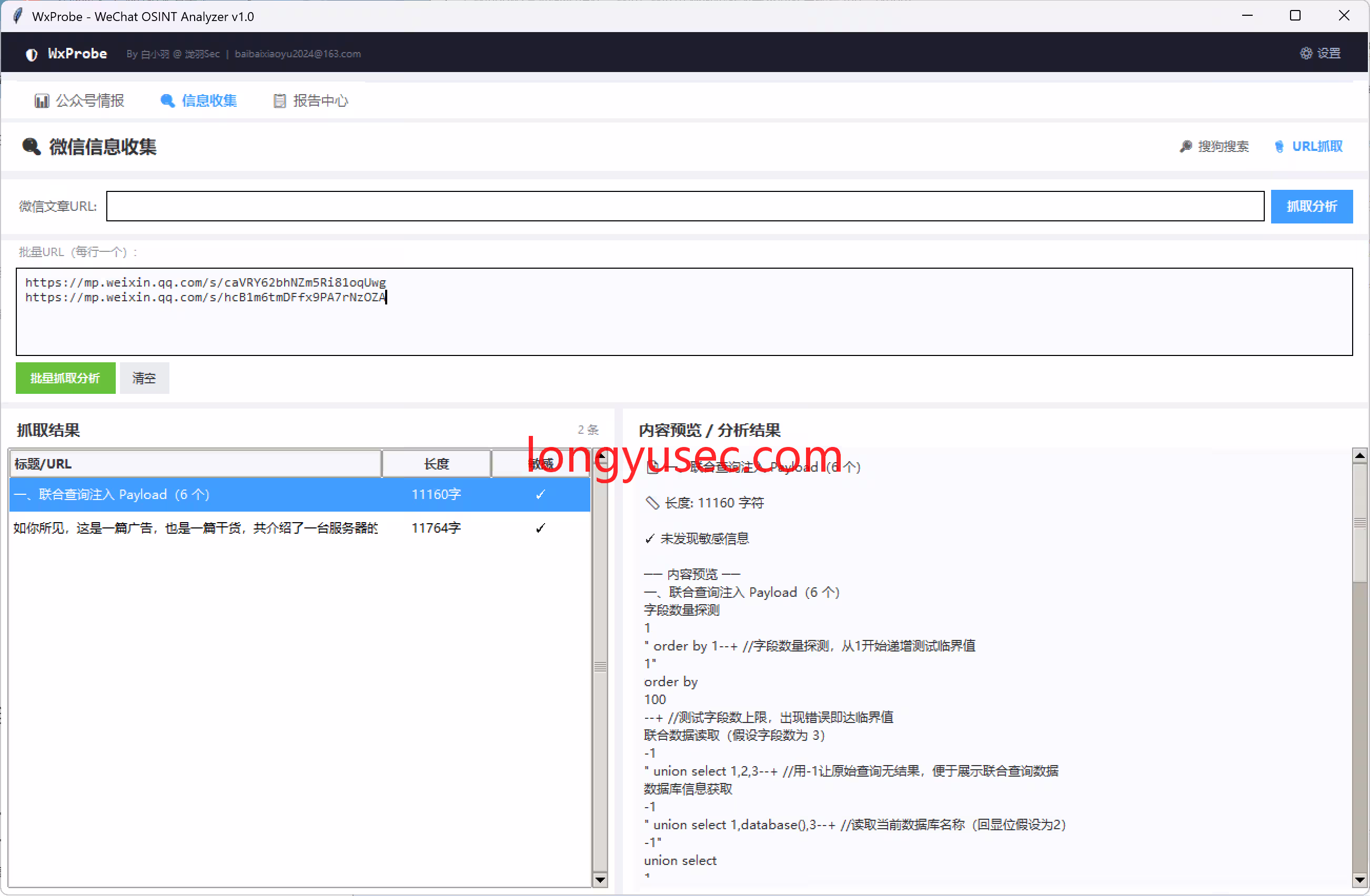Screen dimensions: 1370x896
Task: Click the 内容预览 / 分析结果 panel heading
Action: (x=709, y=430)
